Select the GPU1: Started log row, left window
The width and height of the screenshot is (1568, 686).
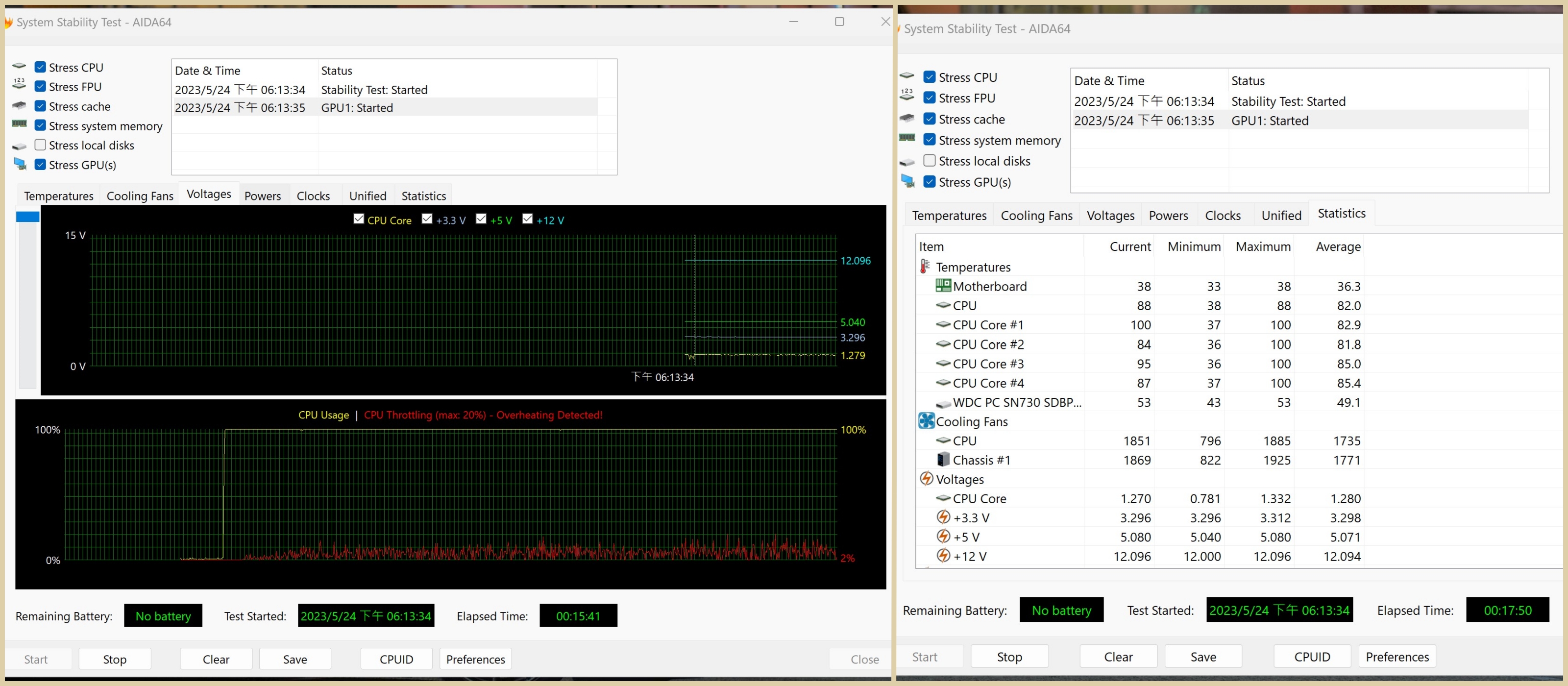(x=357, y=108)
